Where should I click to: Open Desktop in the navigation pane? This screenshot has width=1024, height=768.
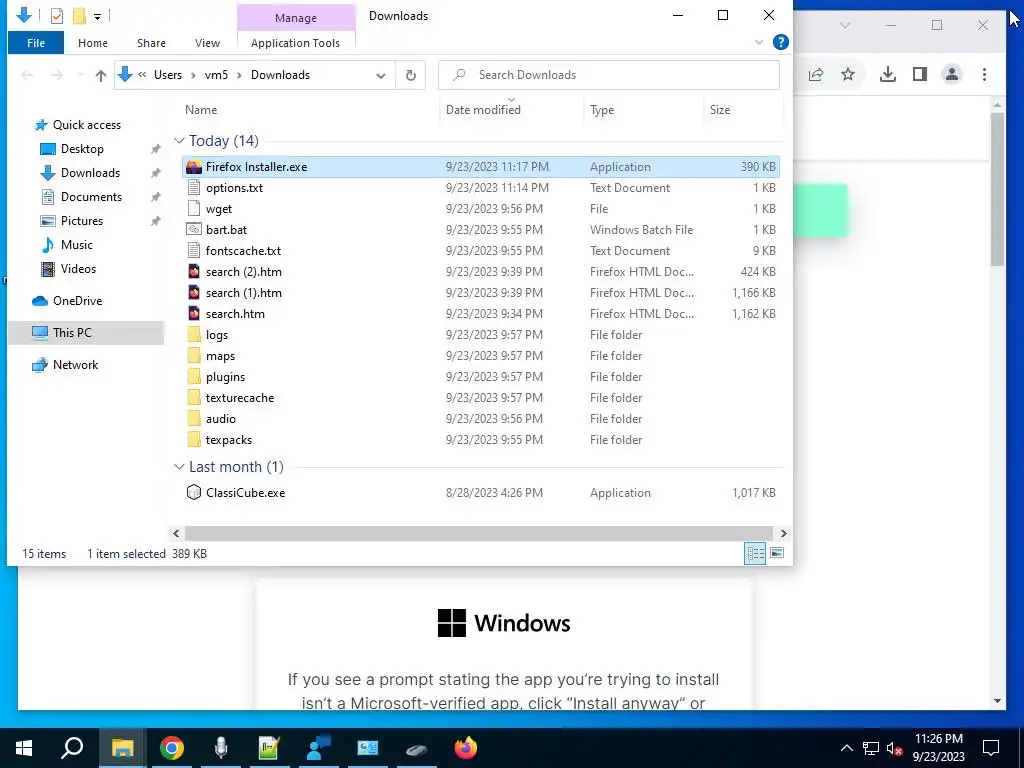tap(82, 149)
